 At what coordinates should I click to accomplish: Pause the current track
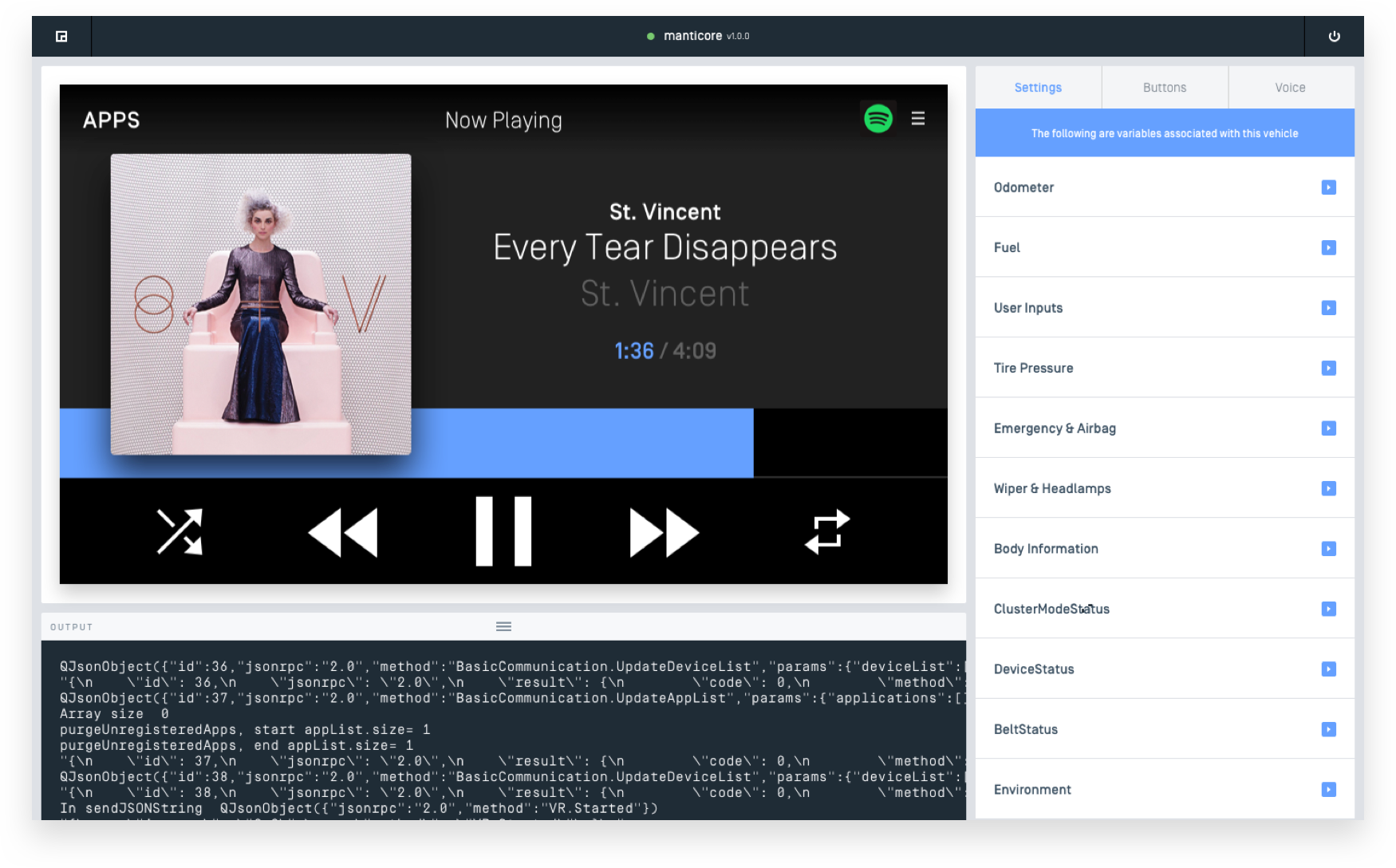(503, 531)
